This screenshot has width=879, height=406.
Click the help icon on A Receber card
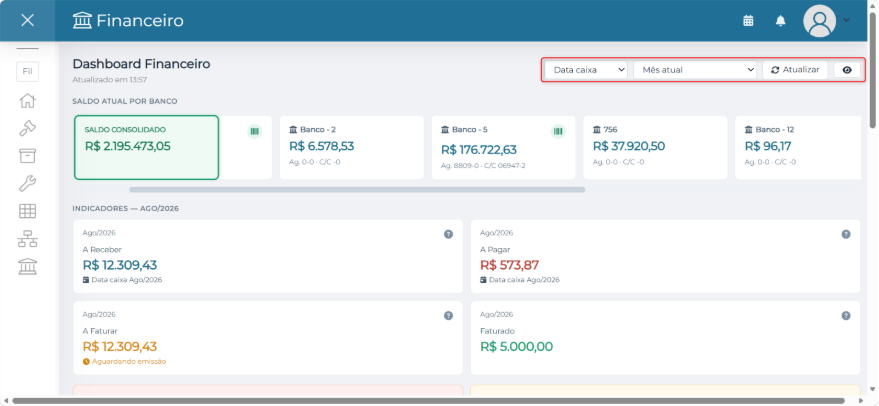click(x=448, y=234)
